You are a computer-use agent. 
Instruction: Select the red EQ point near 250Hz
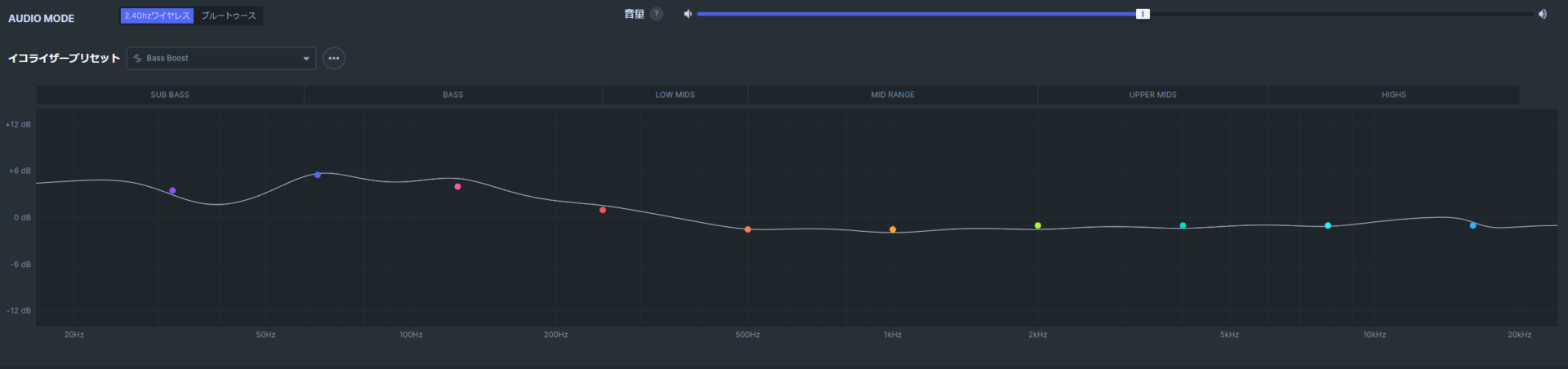pyautogui.click(x=603, y=210)
